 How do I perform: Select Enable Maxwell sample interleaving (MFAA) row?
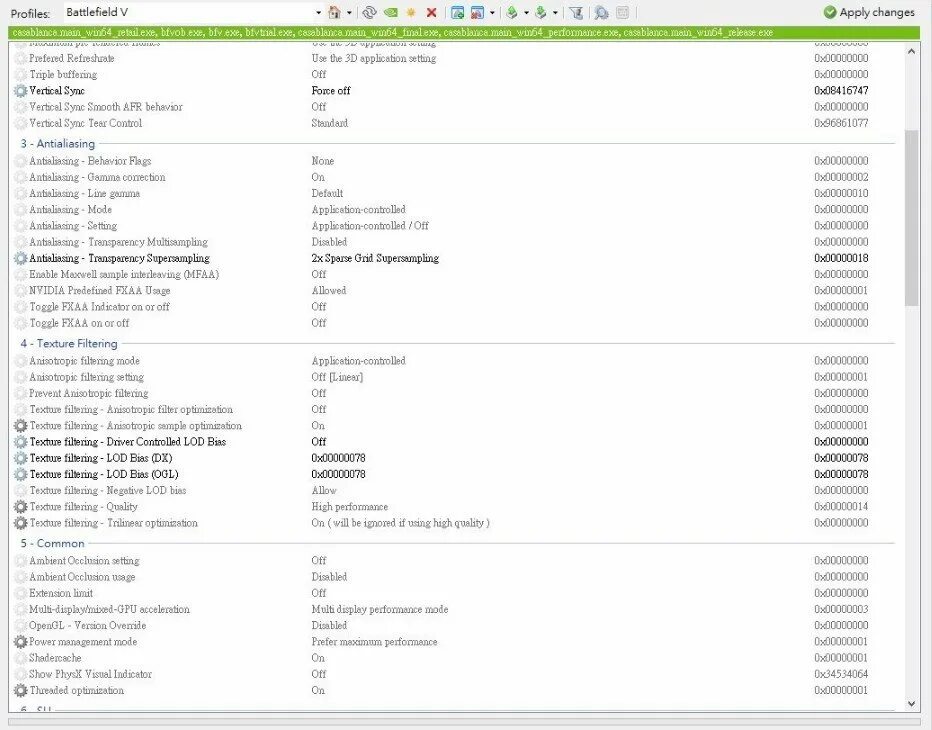coord(455,274)
